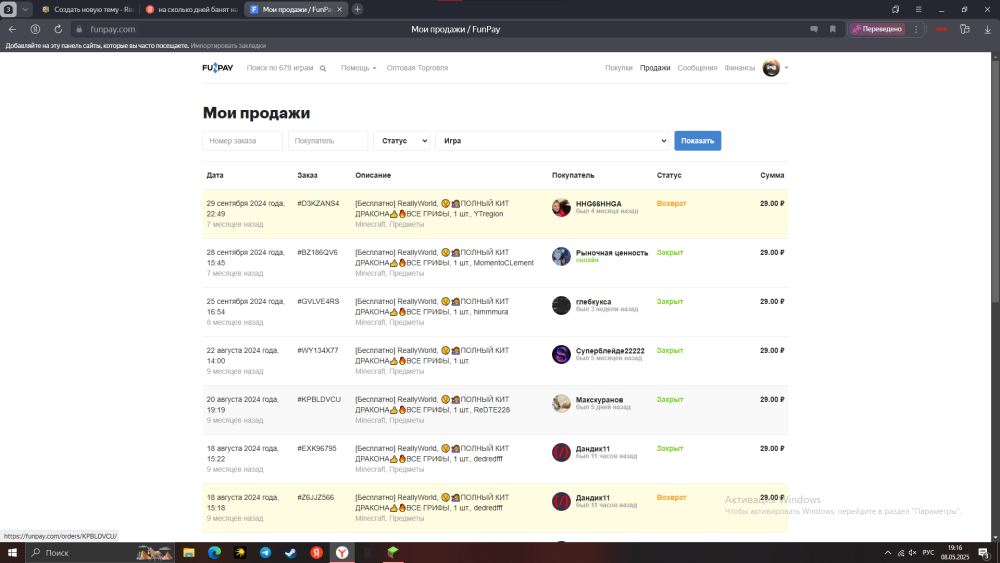This screenshot has height=563, width=1000.
Task: Open a new tab with plus icon
Action: 358,9
